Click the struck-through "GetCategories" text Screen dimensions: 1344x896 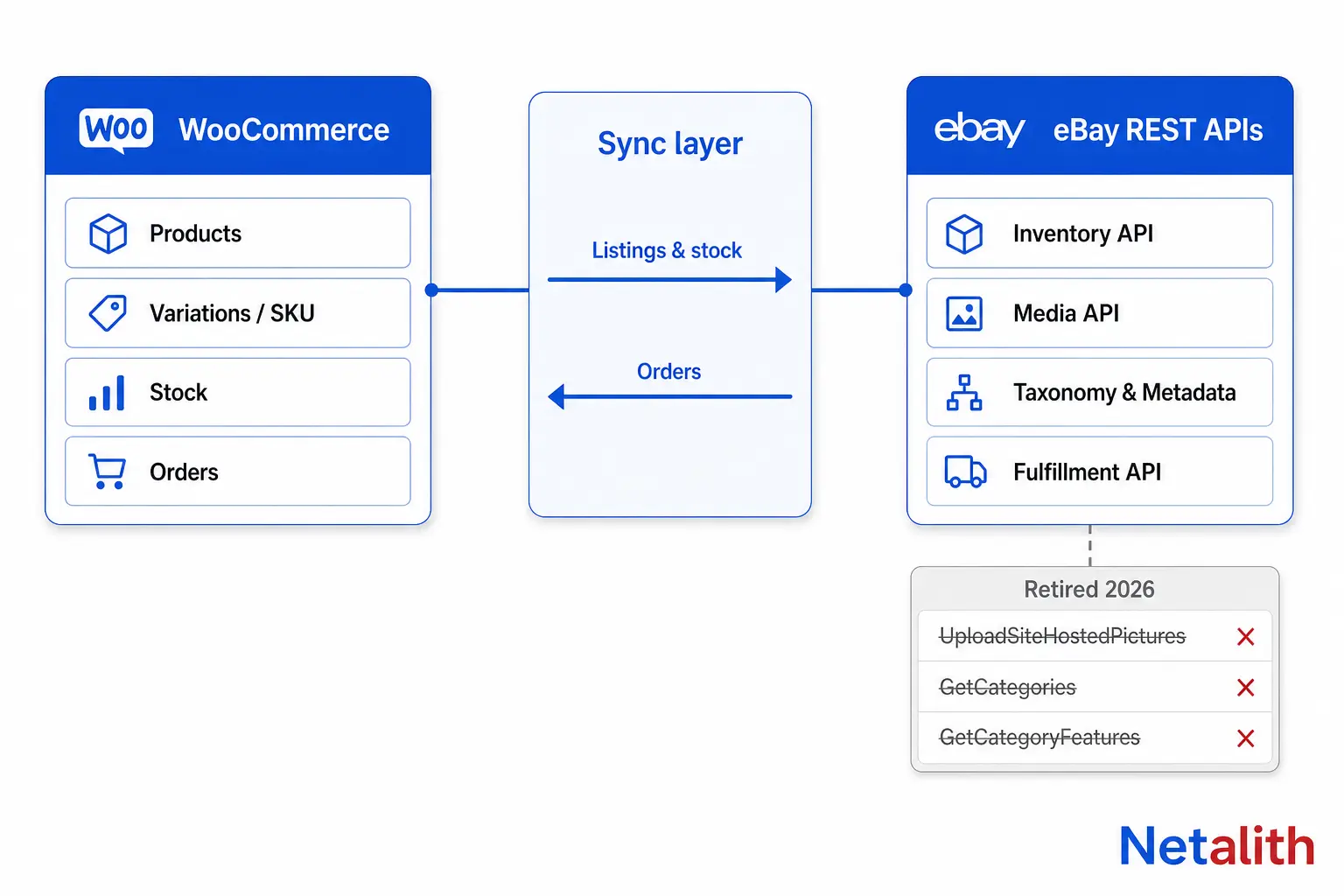(x=1007, y=688)
